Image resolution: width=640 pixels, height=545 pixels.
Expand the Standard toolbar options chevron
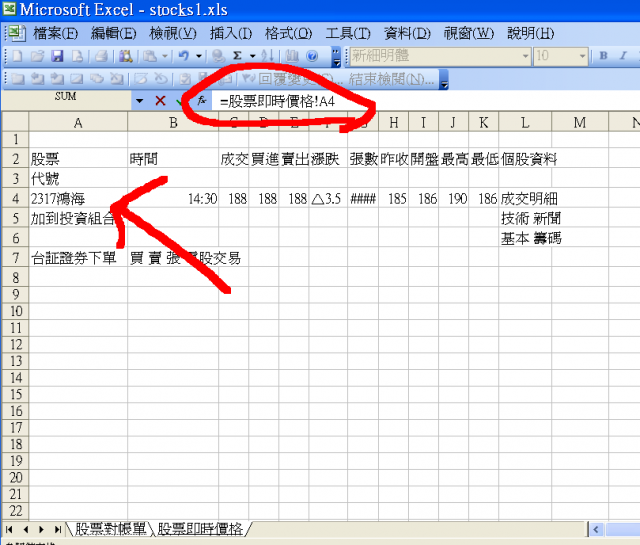[336, 57]
